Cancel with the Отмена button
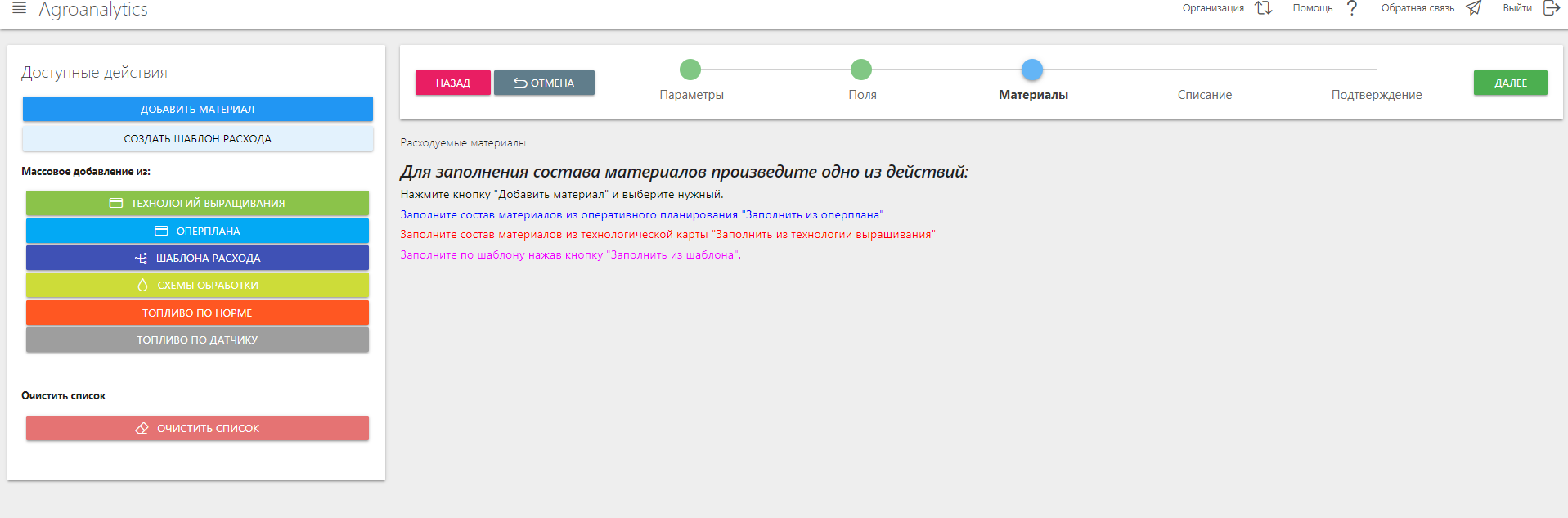Viewport: 1568px width, 518px height. 544,83
